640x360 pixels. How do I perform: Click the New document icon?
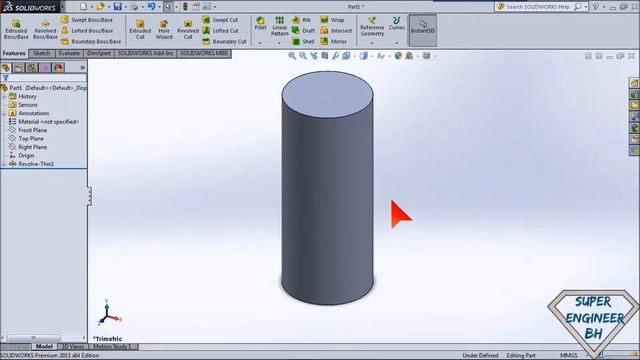83,7
